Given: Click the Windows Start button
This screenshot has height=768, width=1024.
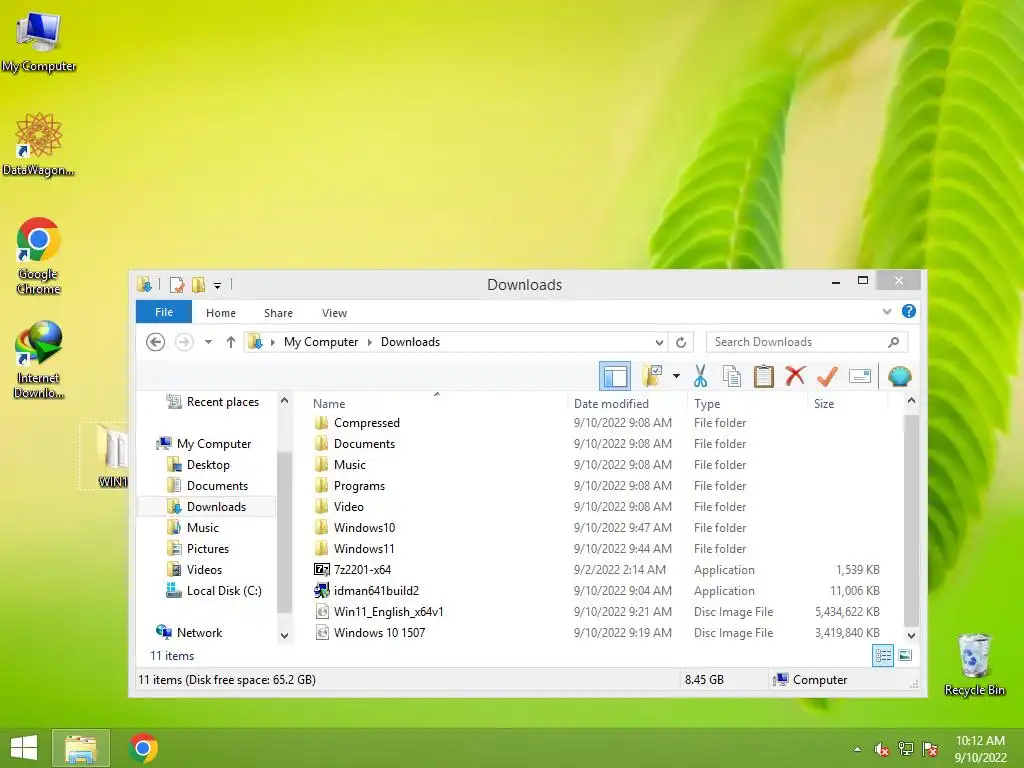Looking at the screenshot, I should (24, 748).
